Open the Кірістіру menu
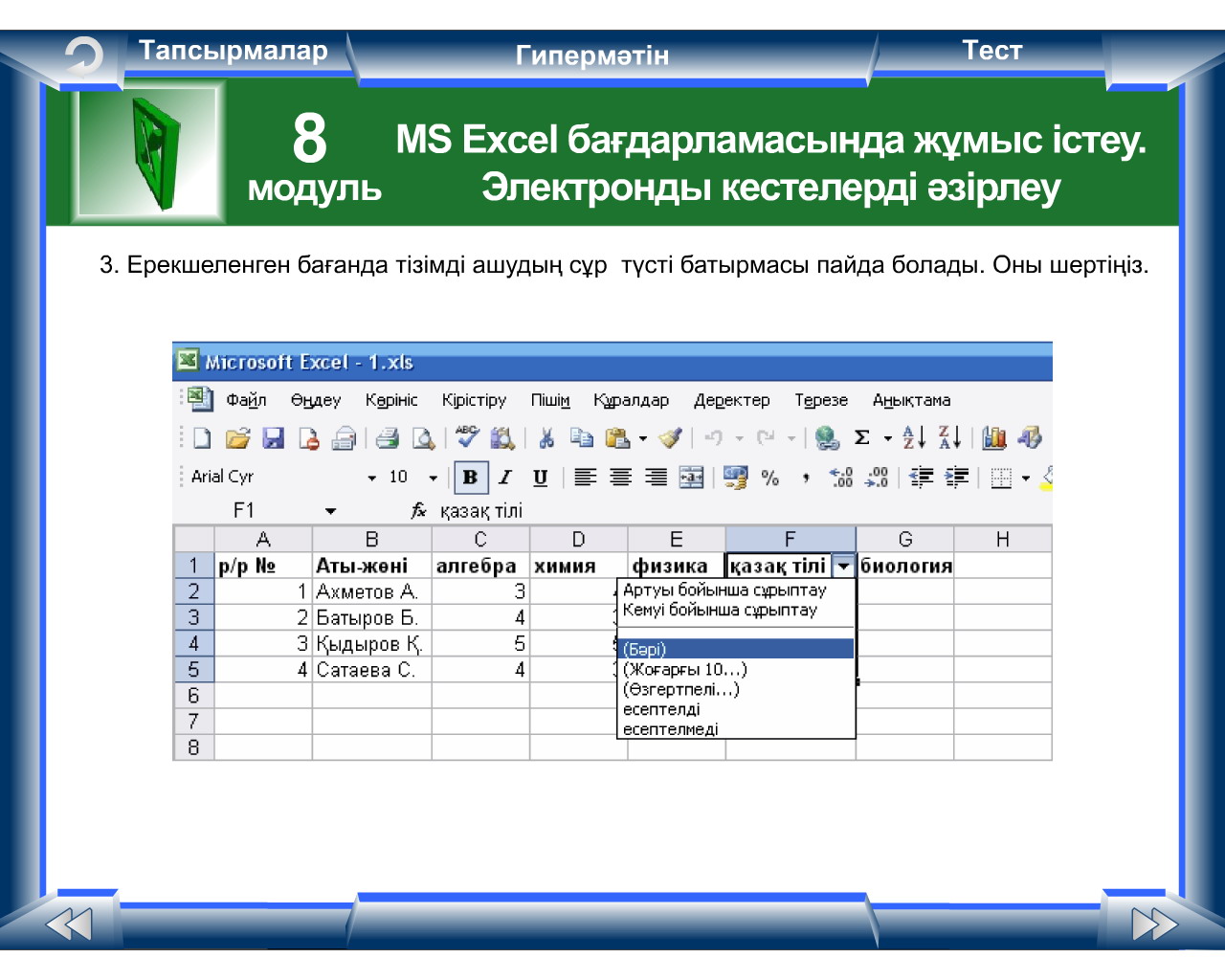 tap(474, 400)
